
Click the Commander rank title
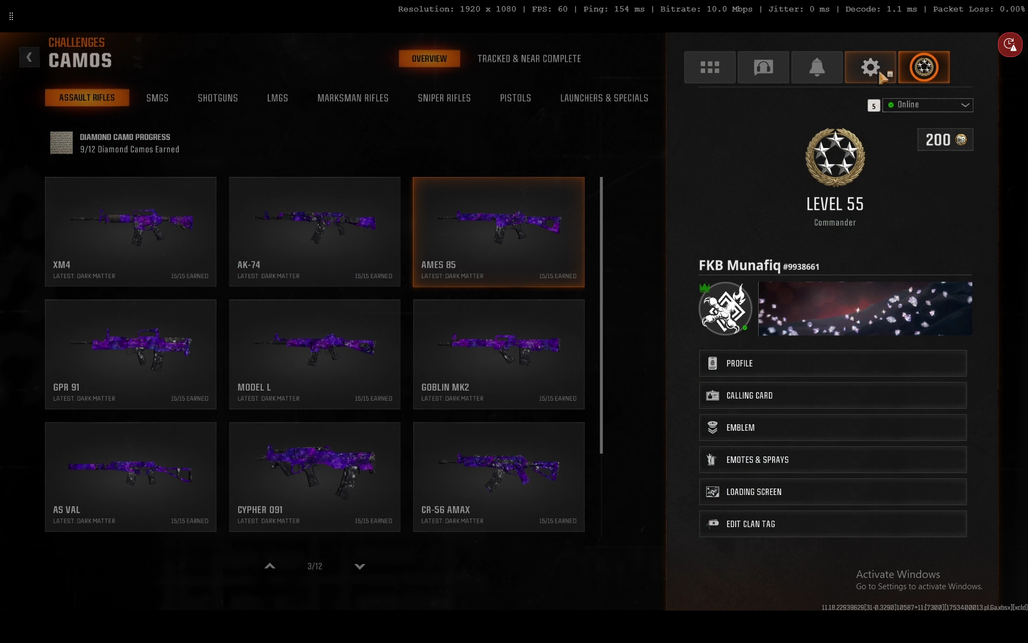pos(835,223)
